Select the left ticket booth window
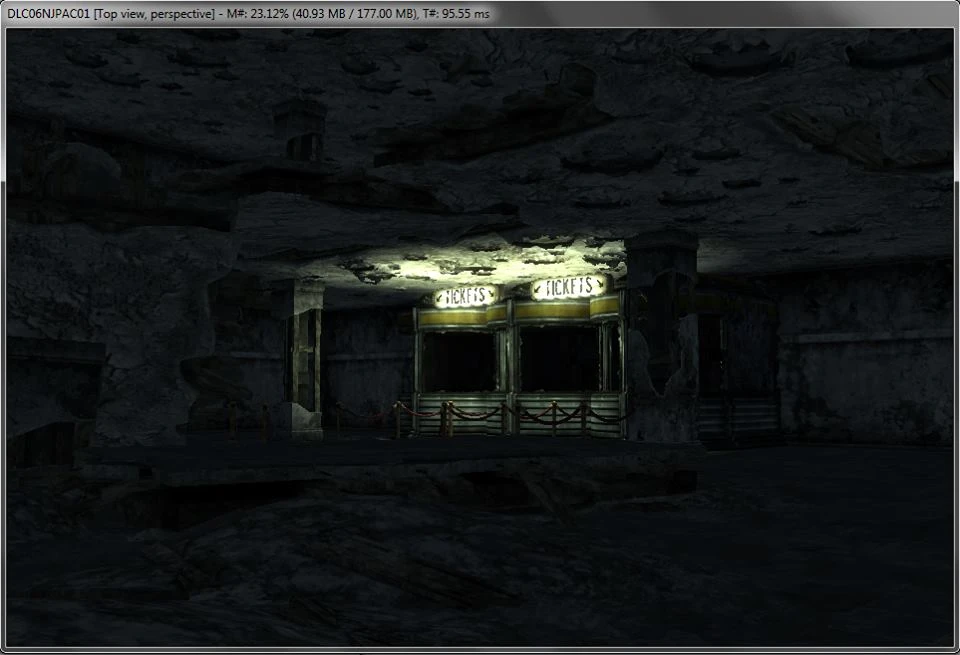This screenshot has height=655, width=960. tap(459, 361)
